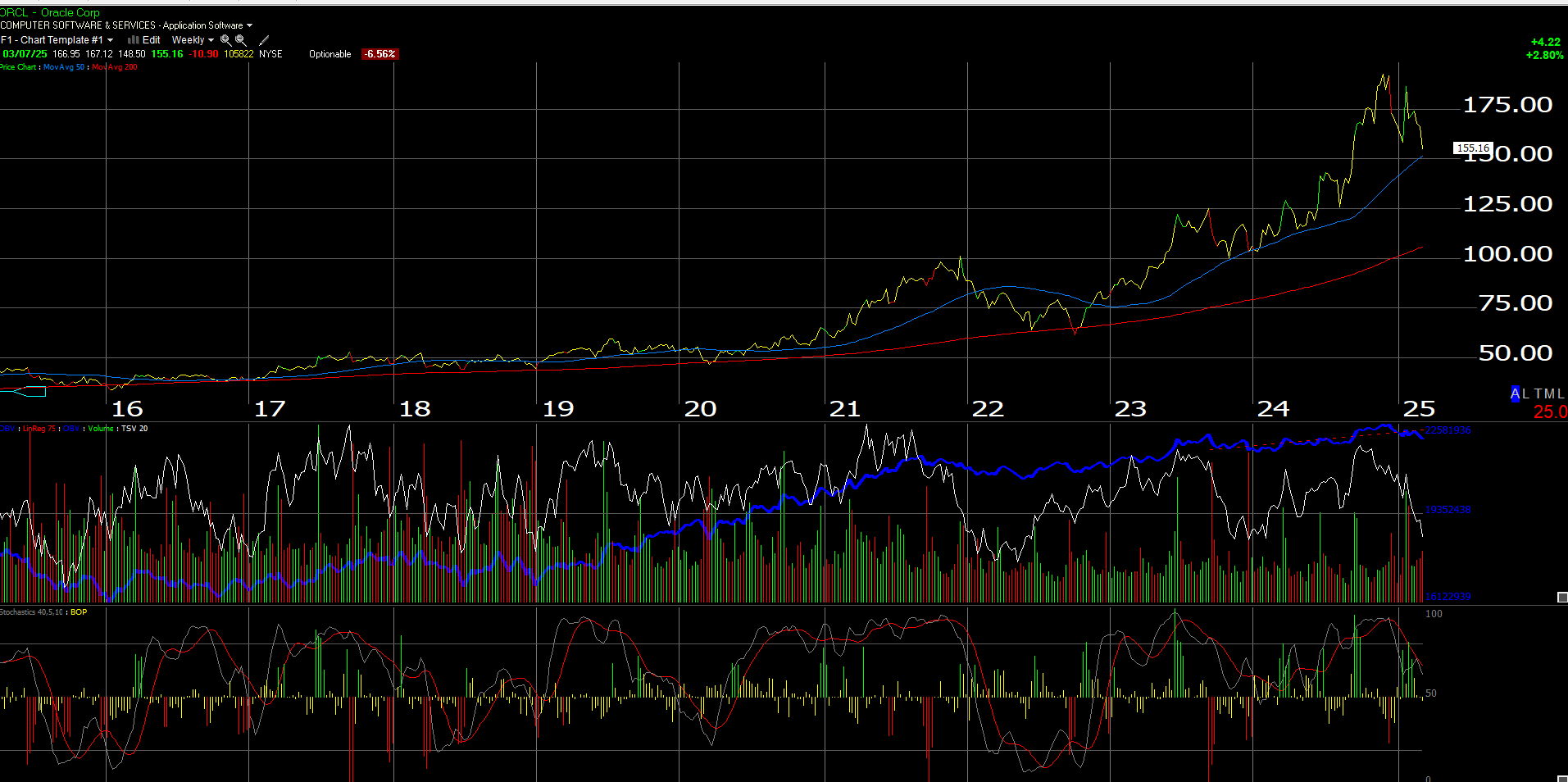Image resolution: width=1568 pixels, height=782 pixels.
Task: Click the 21 year marker on time axis
Action: coord(845,409)
